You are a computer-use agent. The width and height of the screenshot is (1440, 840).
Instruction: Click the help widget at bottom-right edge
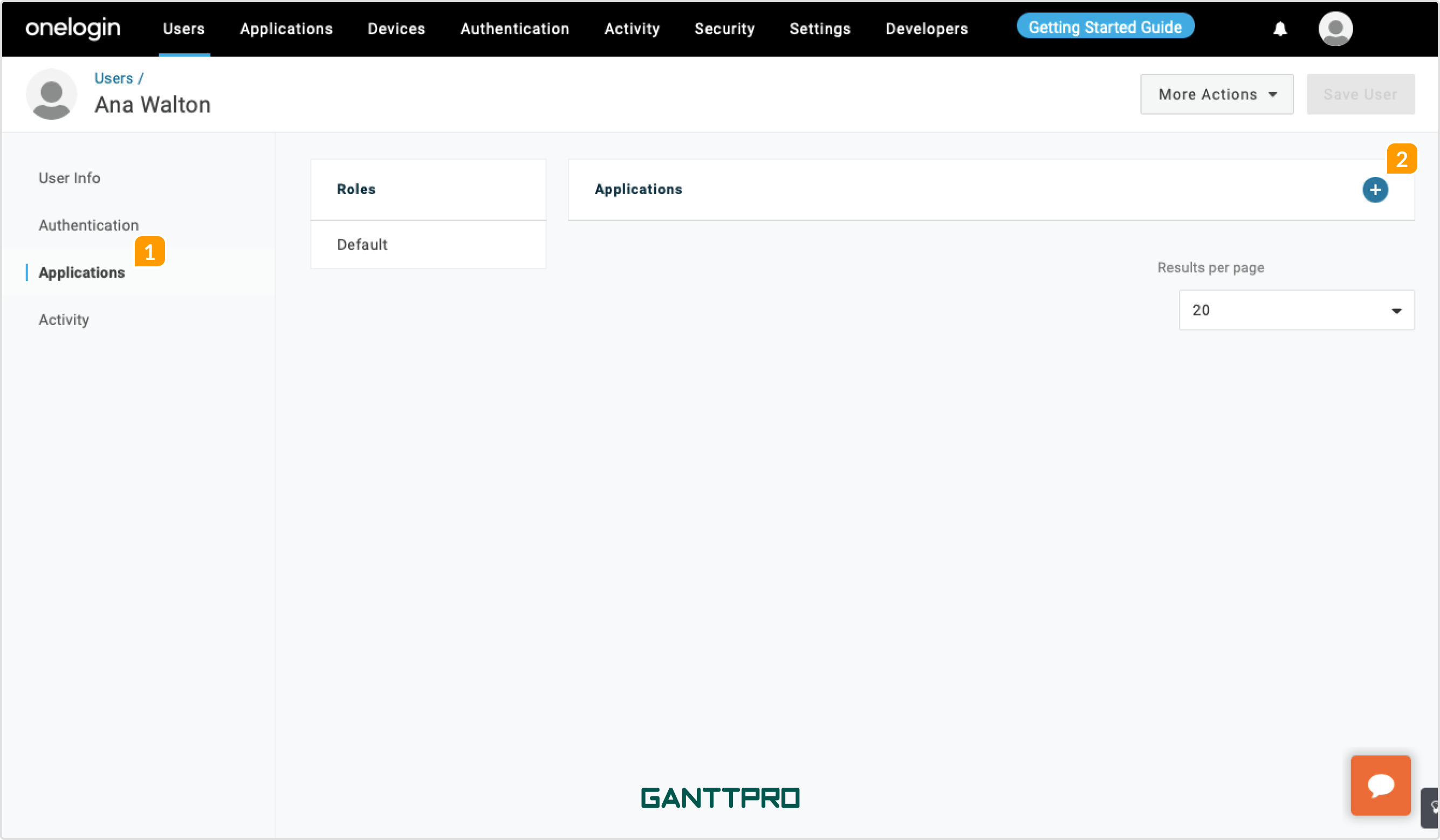click(x=1430, y=808)
